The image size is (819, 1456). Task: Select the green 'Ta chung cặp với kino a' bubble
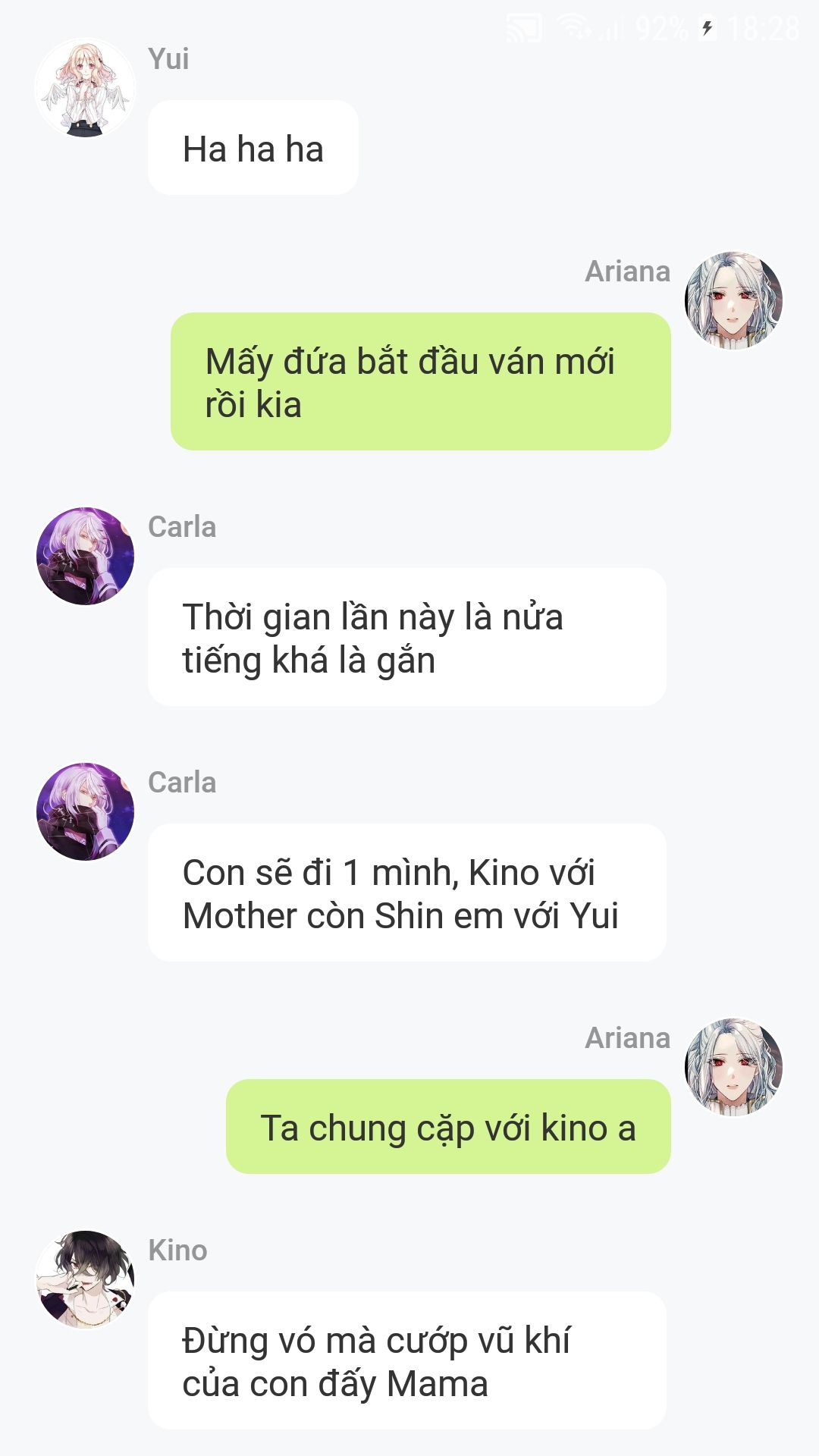pyautogui.click(x=448, y=1127)
